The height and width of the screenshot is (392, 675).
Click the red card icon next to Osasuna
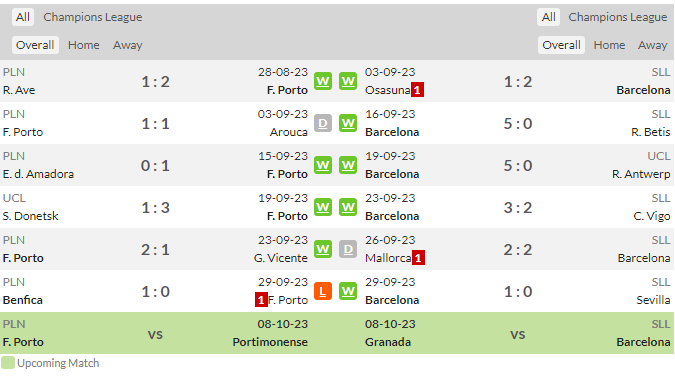tap(417, 90)
